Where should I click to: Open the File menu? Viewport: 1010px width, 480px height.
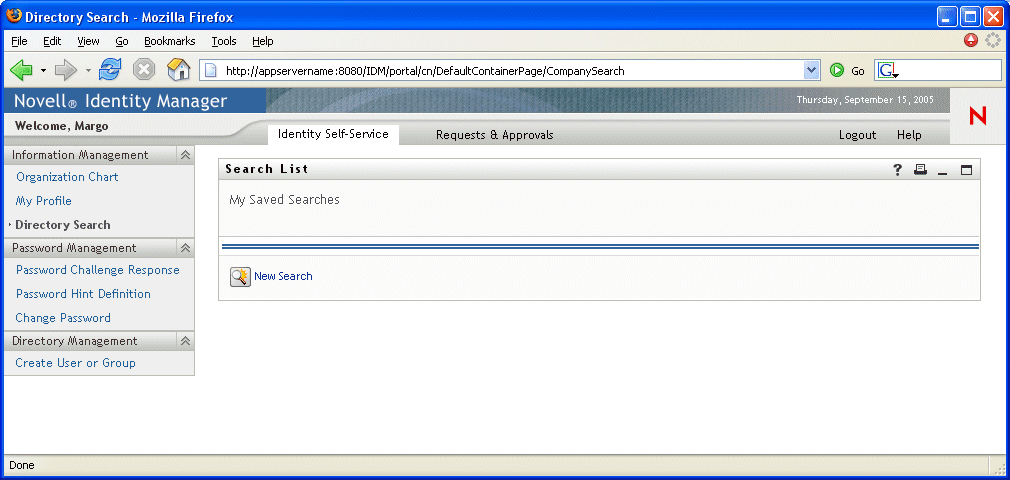click(19, 41)
